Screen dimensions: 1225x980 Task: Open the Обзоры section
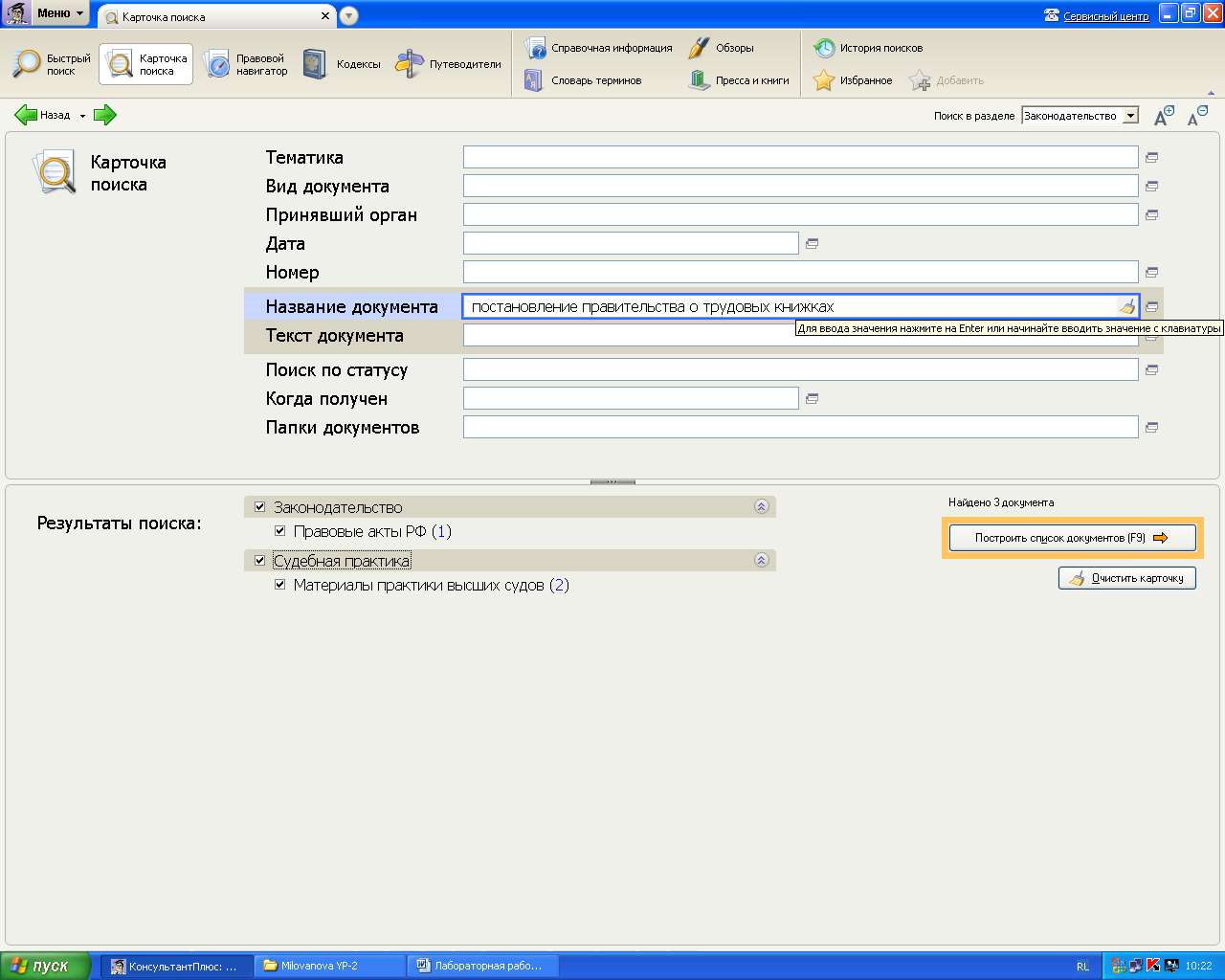pos(722,48)
